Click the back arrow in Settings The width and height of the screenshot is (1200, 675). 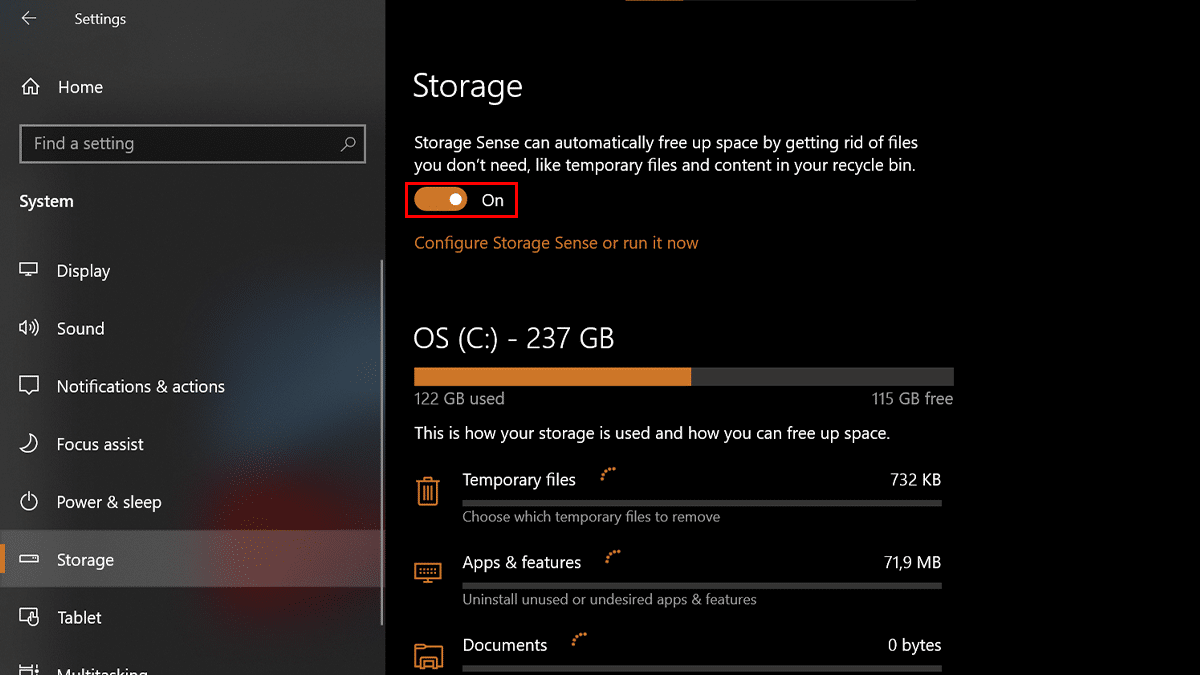click(28, 19)
